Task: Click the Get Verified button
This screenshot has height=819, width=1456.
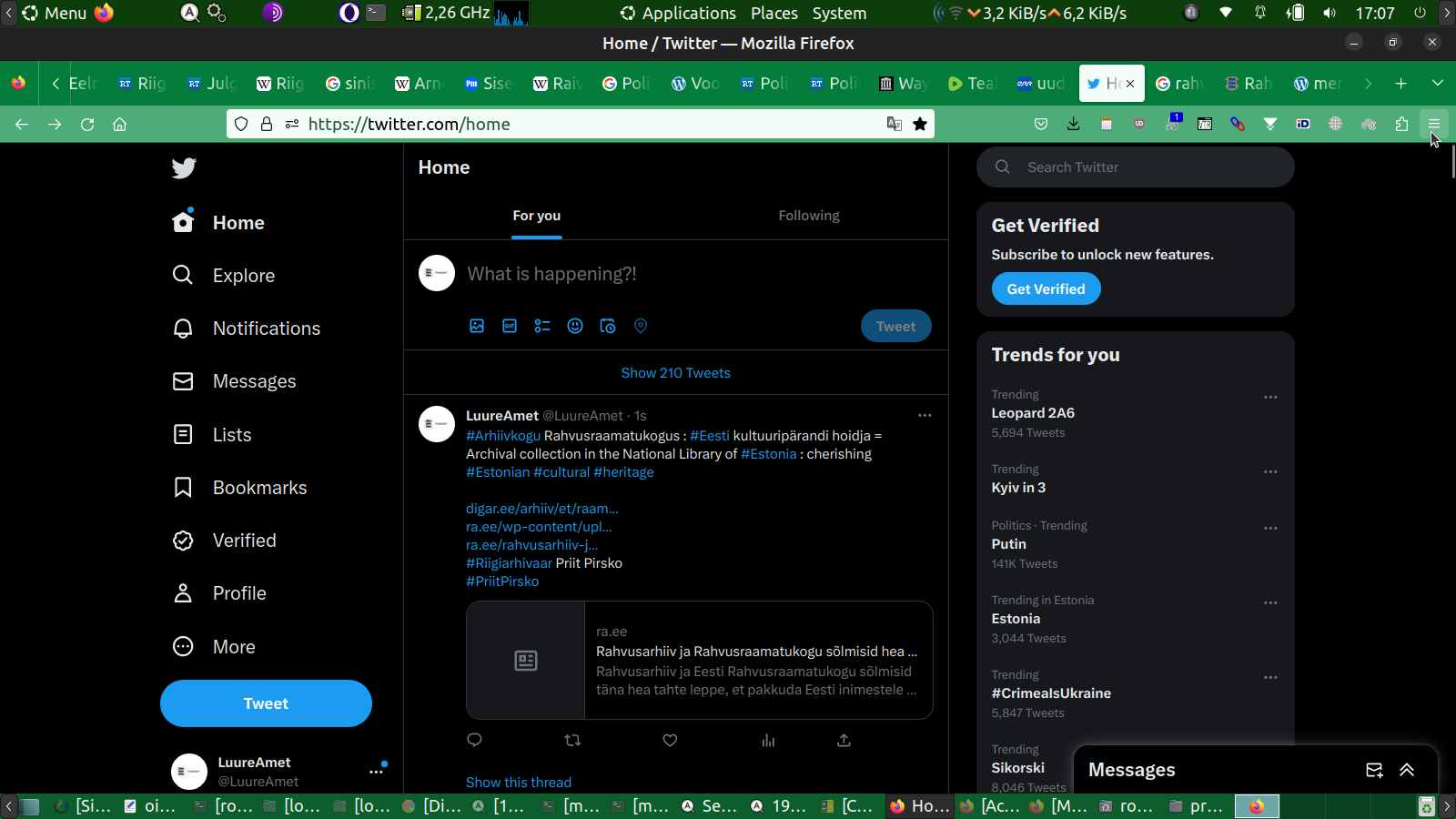Action: point(1046,289)
